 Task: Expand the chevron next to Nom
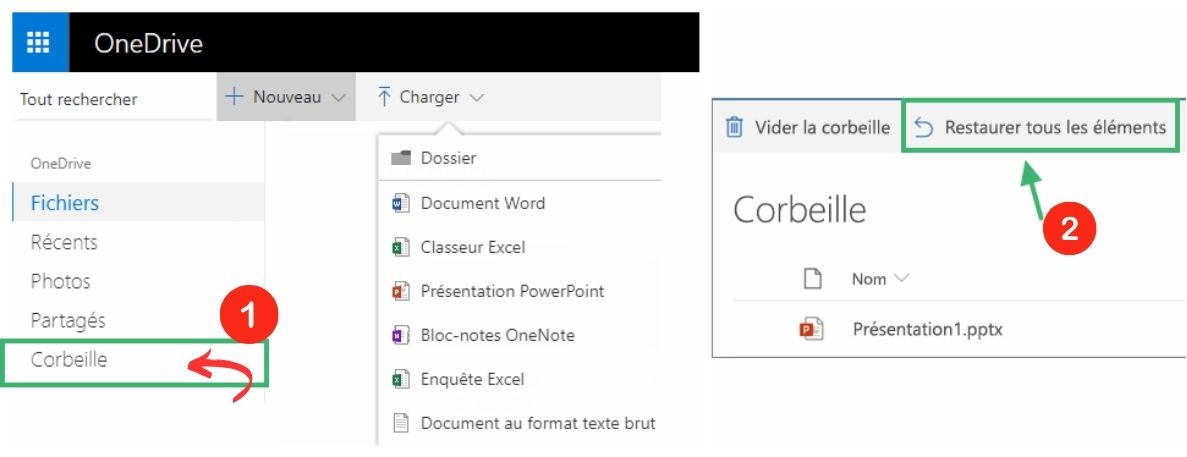[x=901, y=278]
